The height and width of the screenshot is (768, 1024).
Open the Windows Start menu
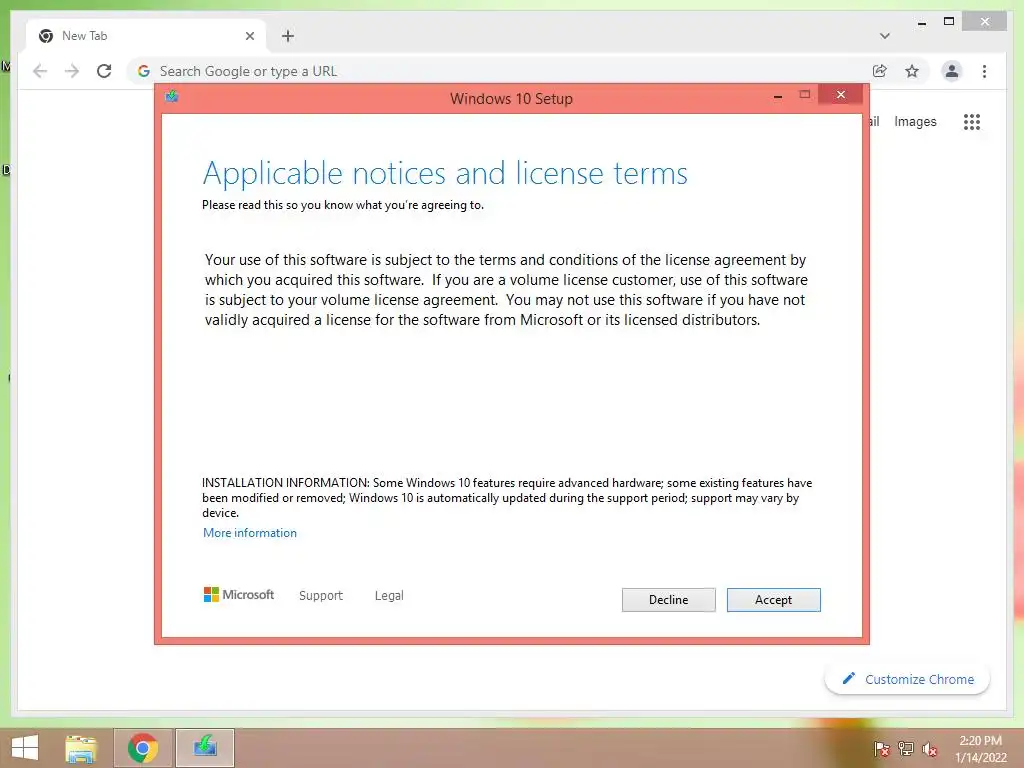point(25,748)
